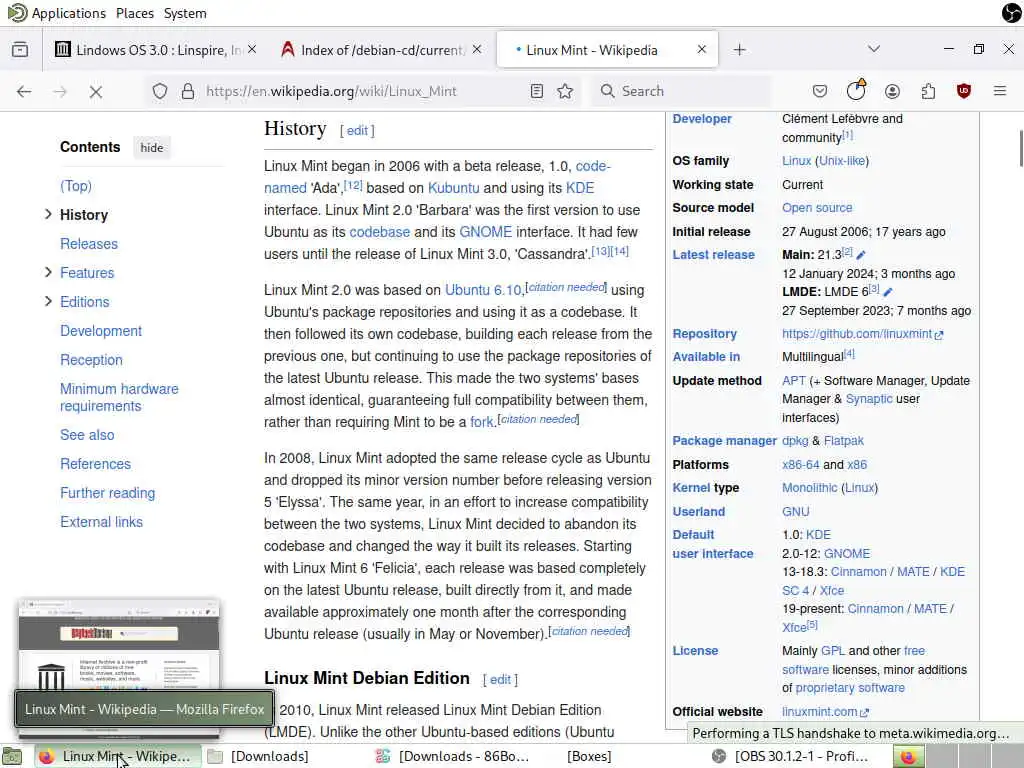Screen dimensions: 1024x768
Task: Edit the History section
Action: coord(357,131)
